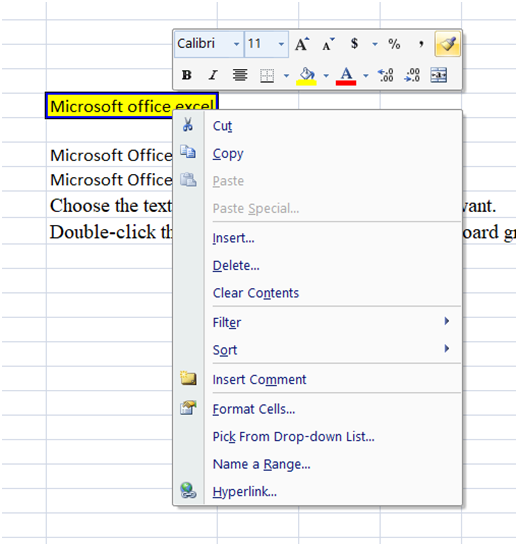This screenshot has height=546, width=518.
Task: Click the Grow Font icon
Action: pyautogui.click(x=301, y=44)
